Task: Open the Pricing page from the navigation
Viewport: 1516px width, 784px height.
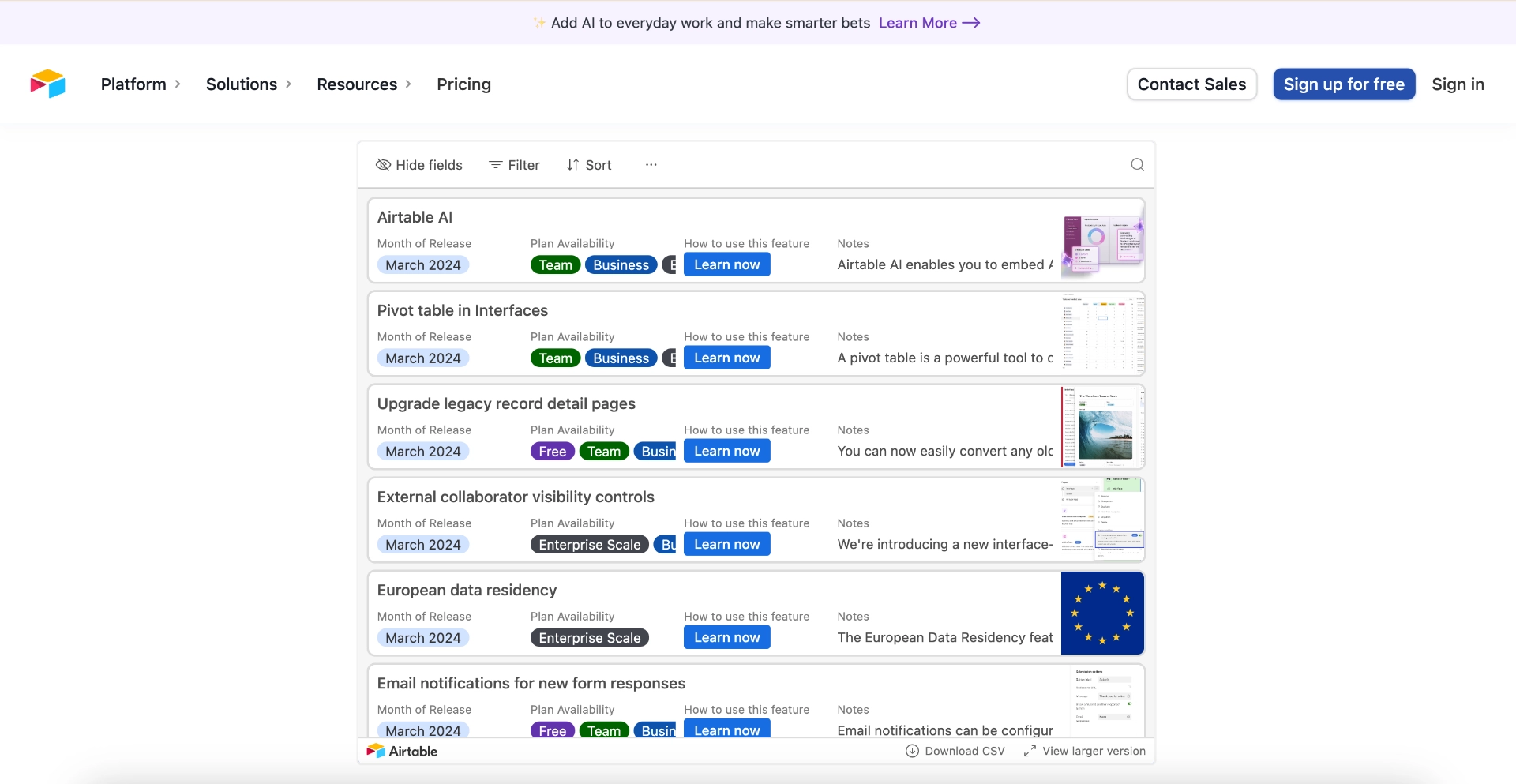Action: (463, 84)
